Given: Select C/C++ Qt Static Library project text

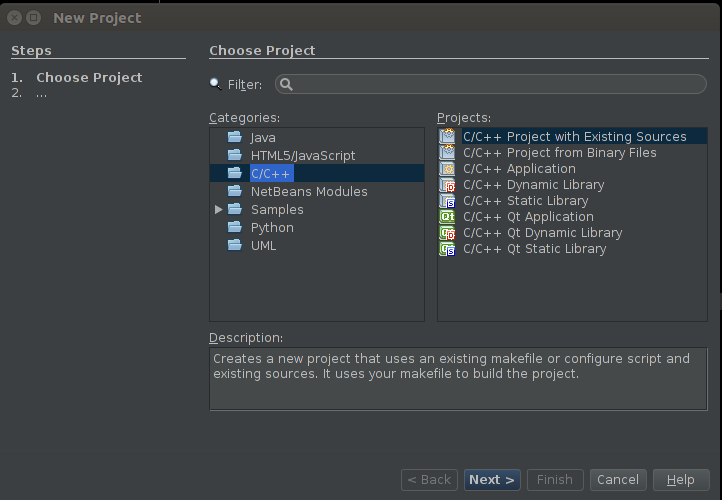Looking at the screenshot, I should point(535,249).
